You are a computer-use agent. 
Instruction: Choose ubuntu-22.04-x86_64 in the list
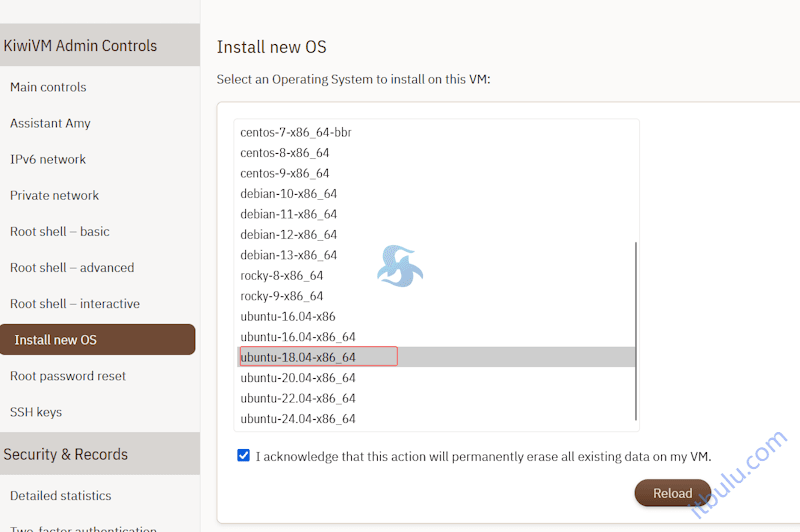point(298,398)
